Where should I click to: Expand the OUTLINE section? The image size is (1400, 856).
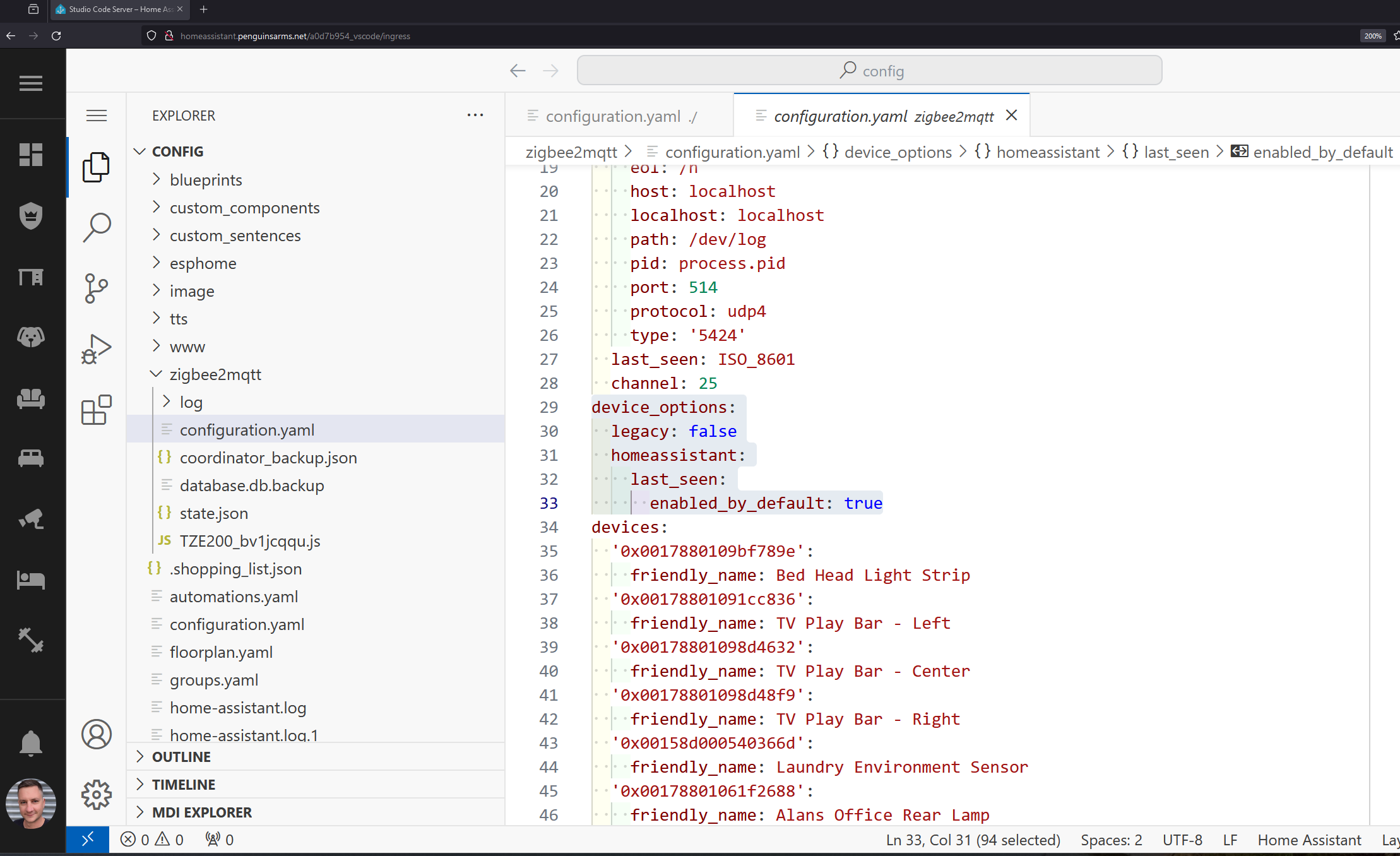click(x=181, y=756)
